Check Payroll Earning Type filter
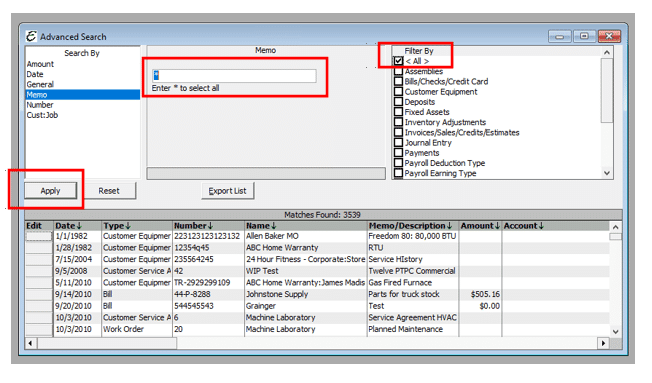 tap(398, 173)
